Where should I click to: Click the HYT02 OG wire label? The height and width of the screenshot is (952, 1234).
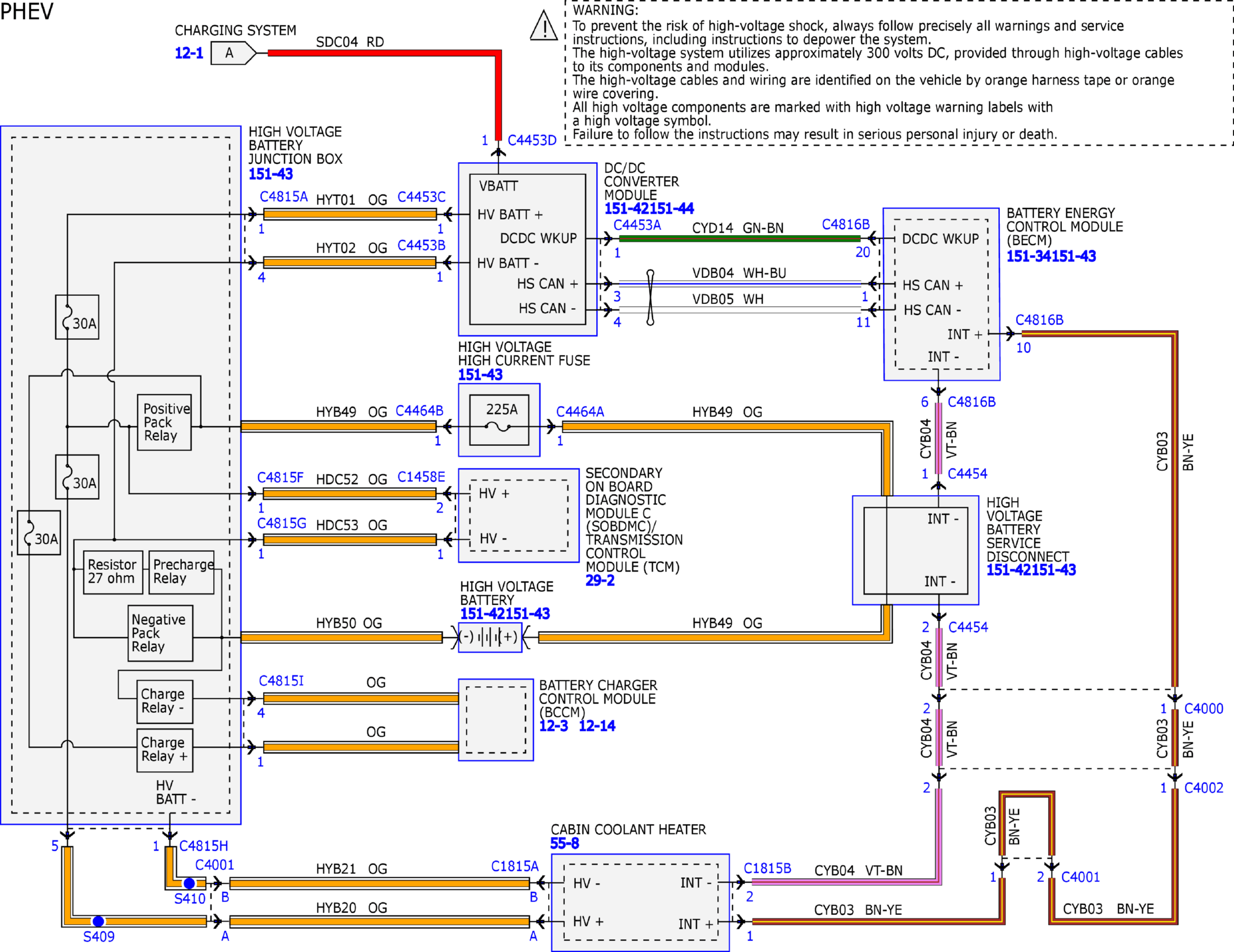352,248
